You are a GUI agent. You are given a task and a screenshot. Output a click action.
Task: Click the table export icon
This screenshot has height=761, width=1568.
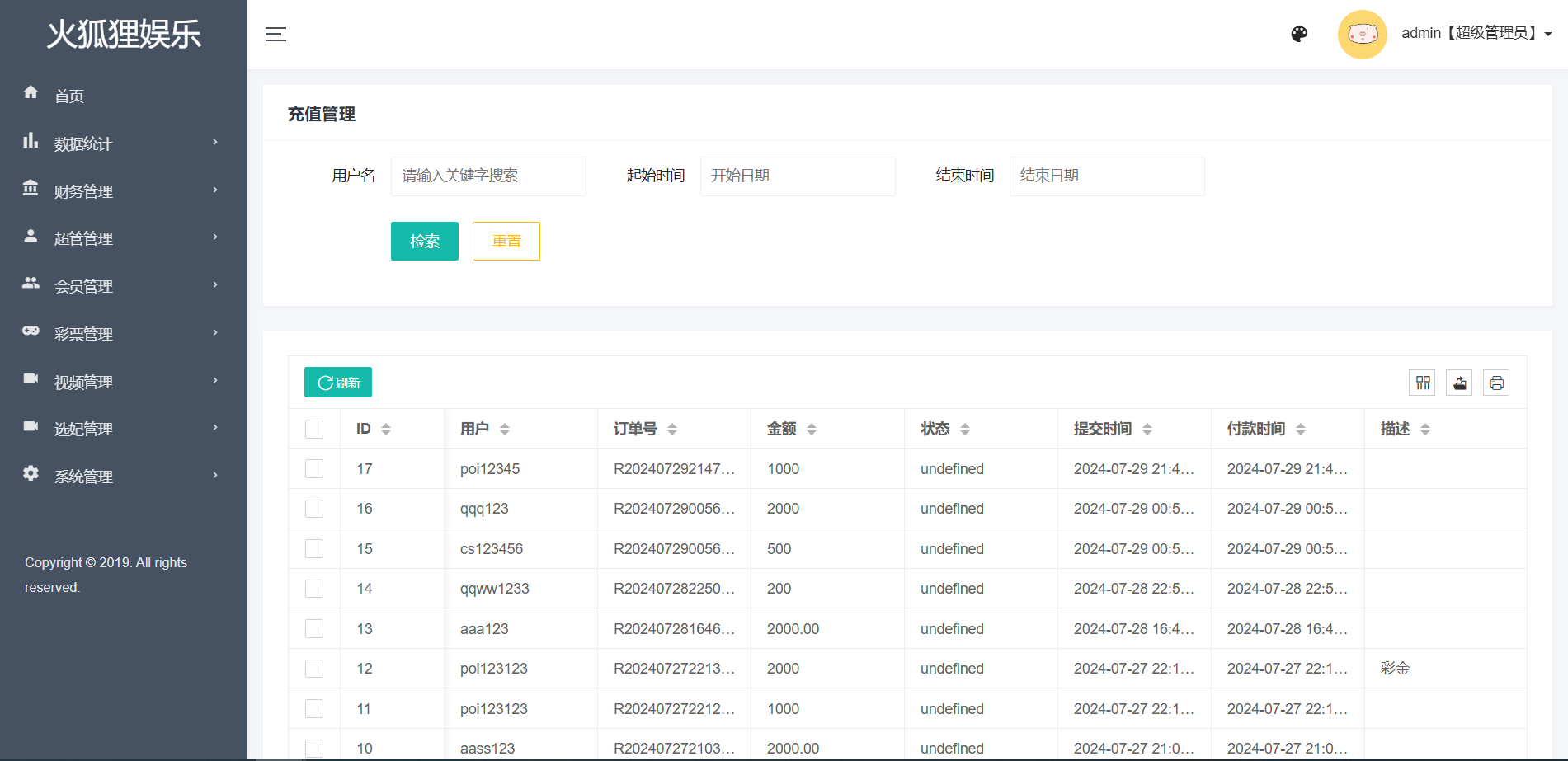pos(1459,383)
